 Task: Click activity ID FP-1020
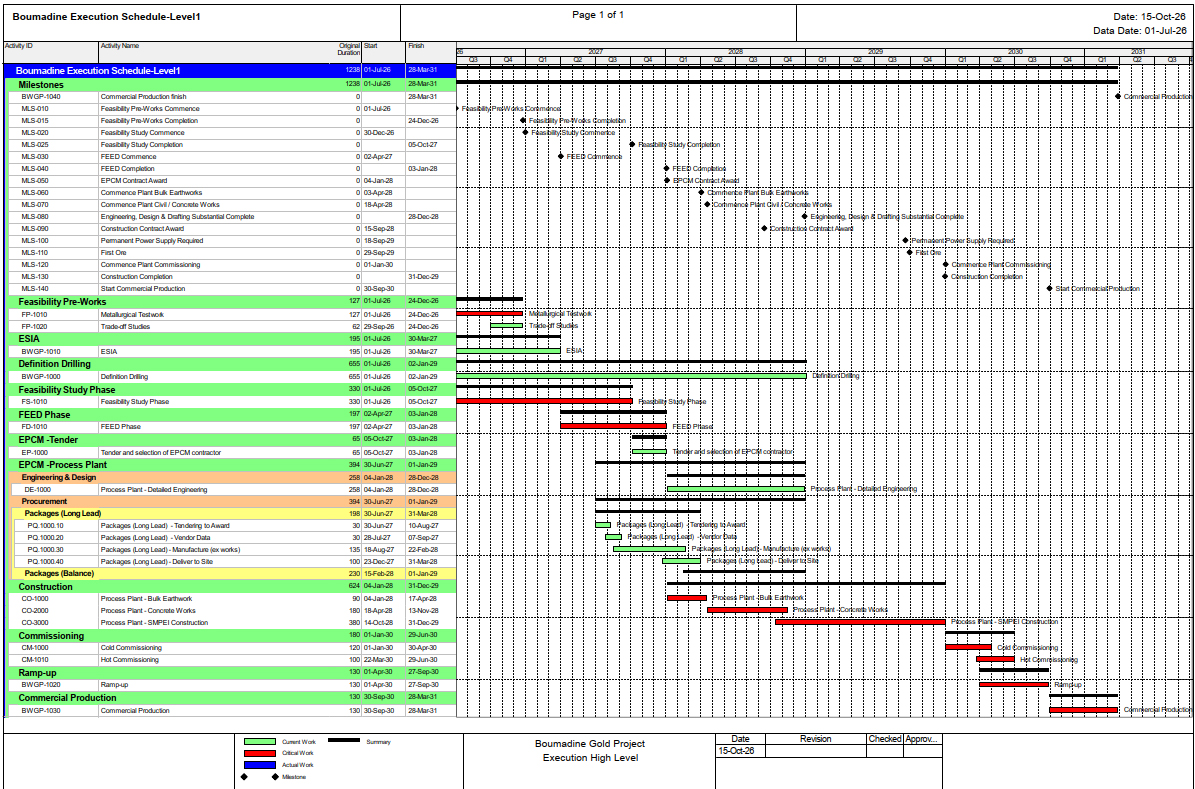tap(34, 326)
